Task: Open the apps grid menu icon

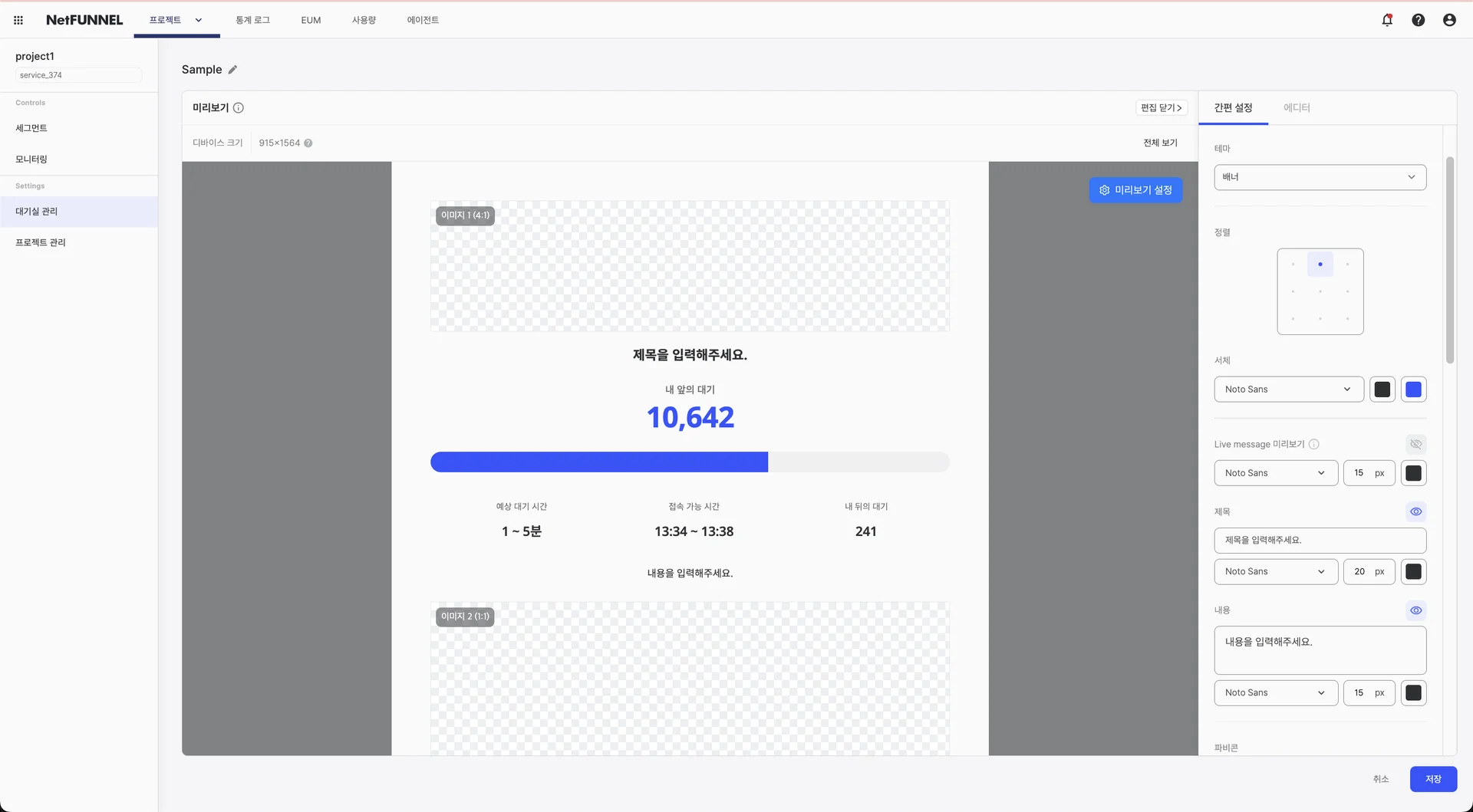Action: [x=18, y=20]
